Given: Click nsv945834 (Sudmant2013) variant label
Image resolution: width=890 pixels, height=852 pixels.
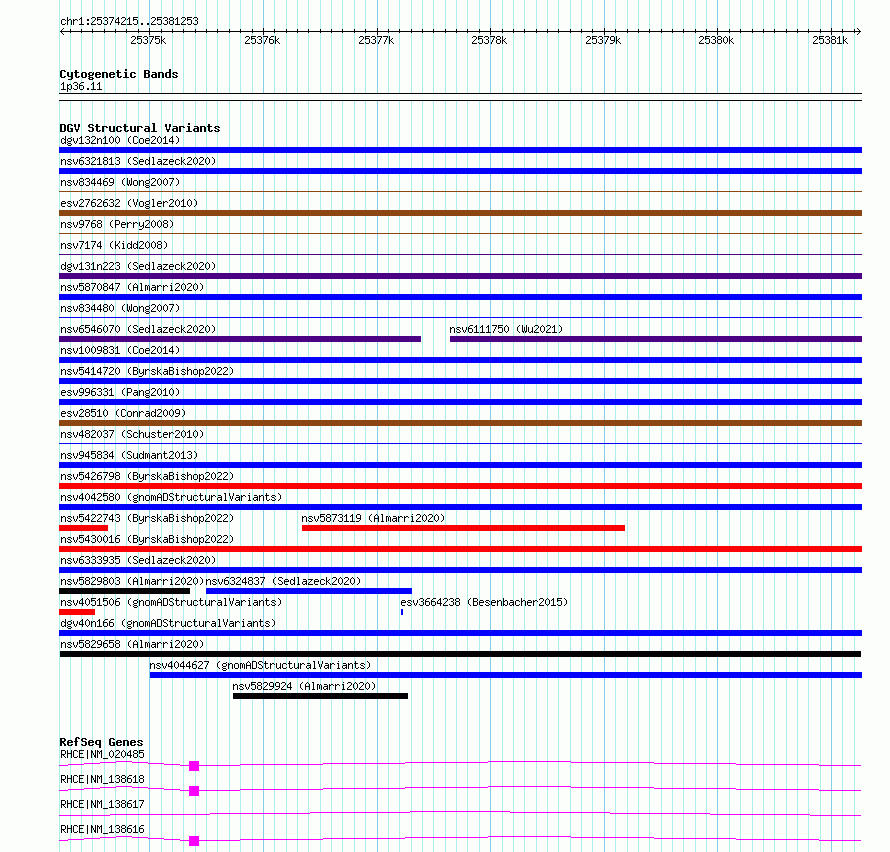Looking at the screenshot, I should click(x=129, y=455).
